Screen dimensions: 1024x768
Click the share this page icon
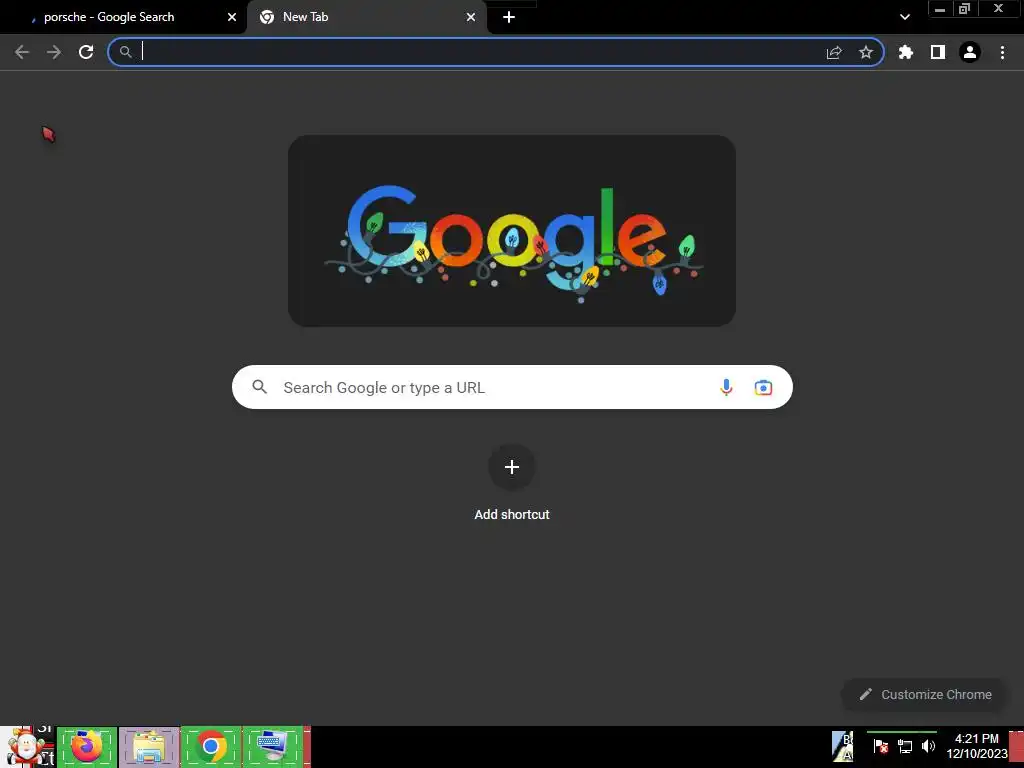pos(834,52)
